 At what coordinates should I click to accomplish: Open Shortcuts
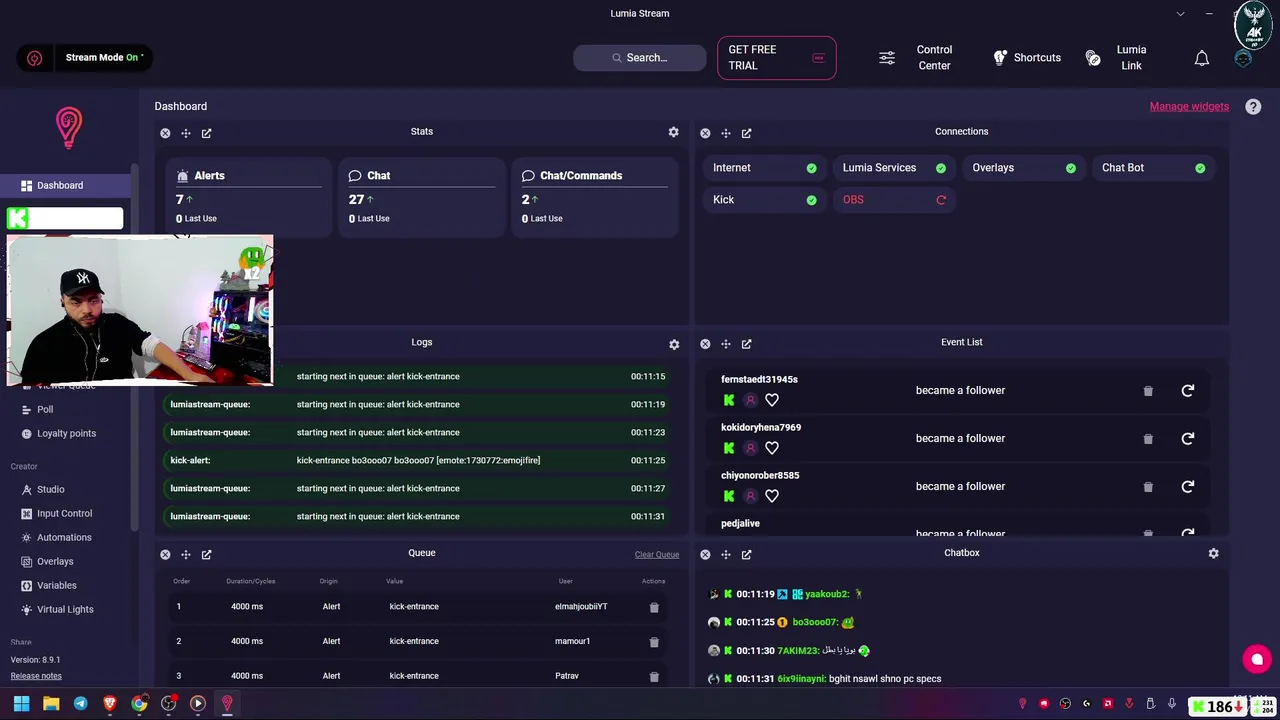(x=1027, y=58)
